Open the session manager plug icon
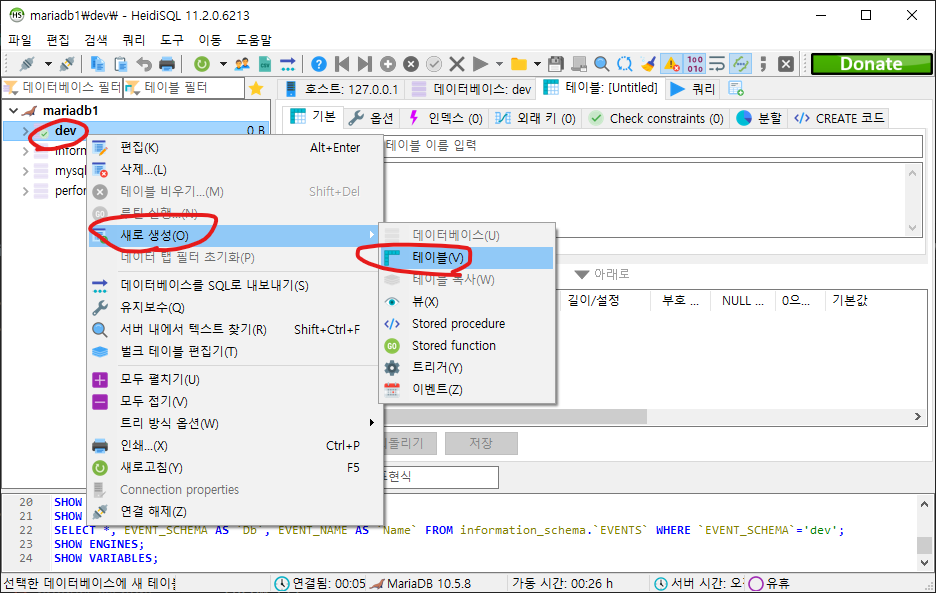This screenshot has height=593, width=936. tap(27, 63)
